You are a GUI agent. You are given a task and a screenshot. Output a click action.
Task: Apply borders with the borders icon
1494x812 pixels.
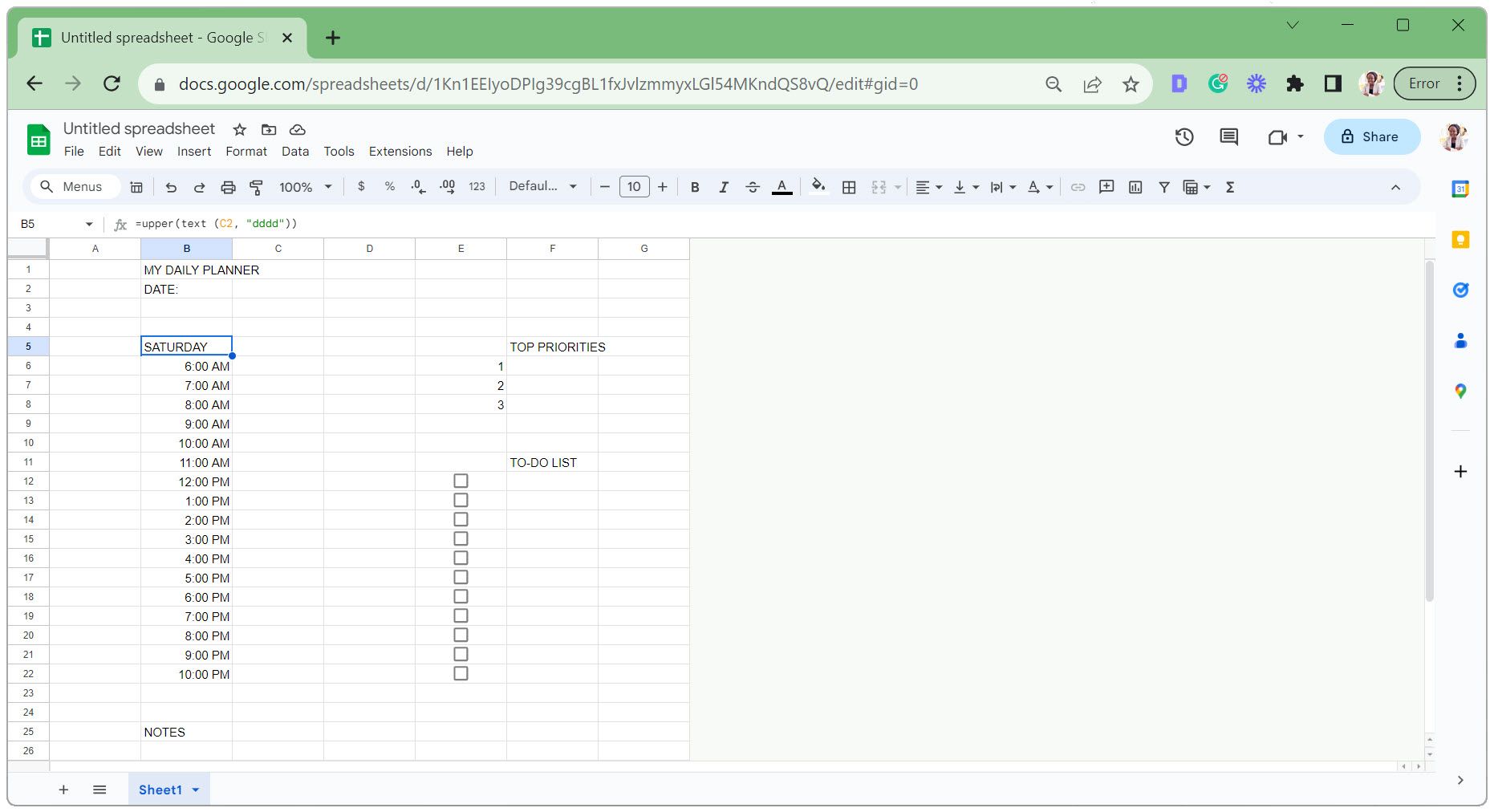(848, 187)
